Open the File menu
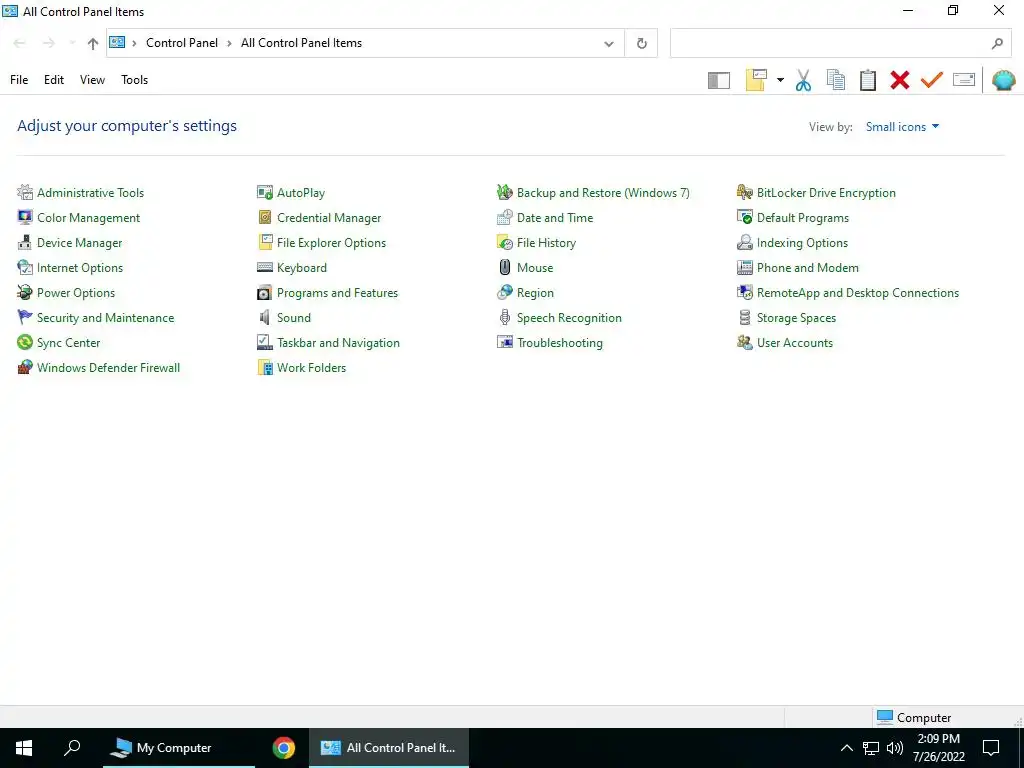This screenshot has height=768, width=1024. pyautogui.click(x=19, y=80)
